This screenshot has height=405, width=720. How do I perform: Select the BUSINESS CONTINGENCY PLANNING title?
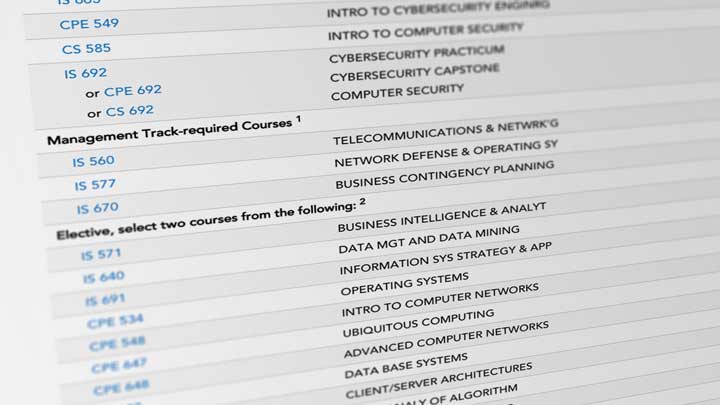(x=444, y=174)
